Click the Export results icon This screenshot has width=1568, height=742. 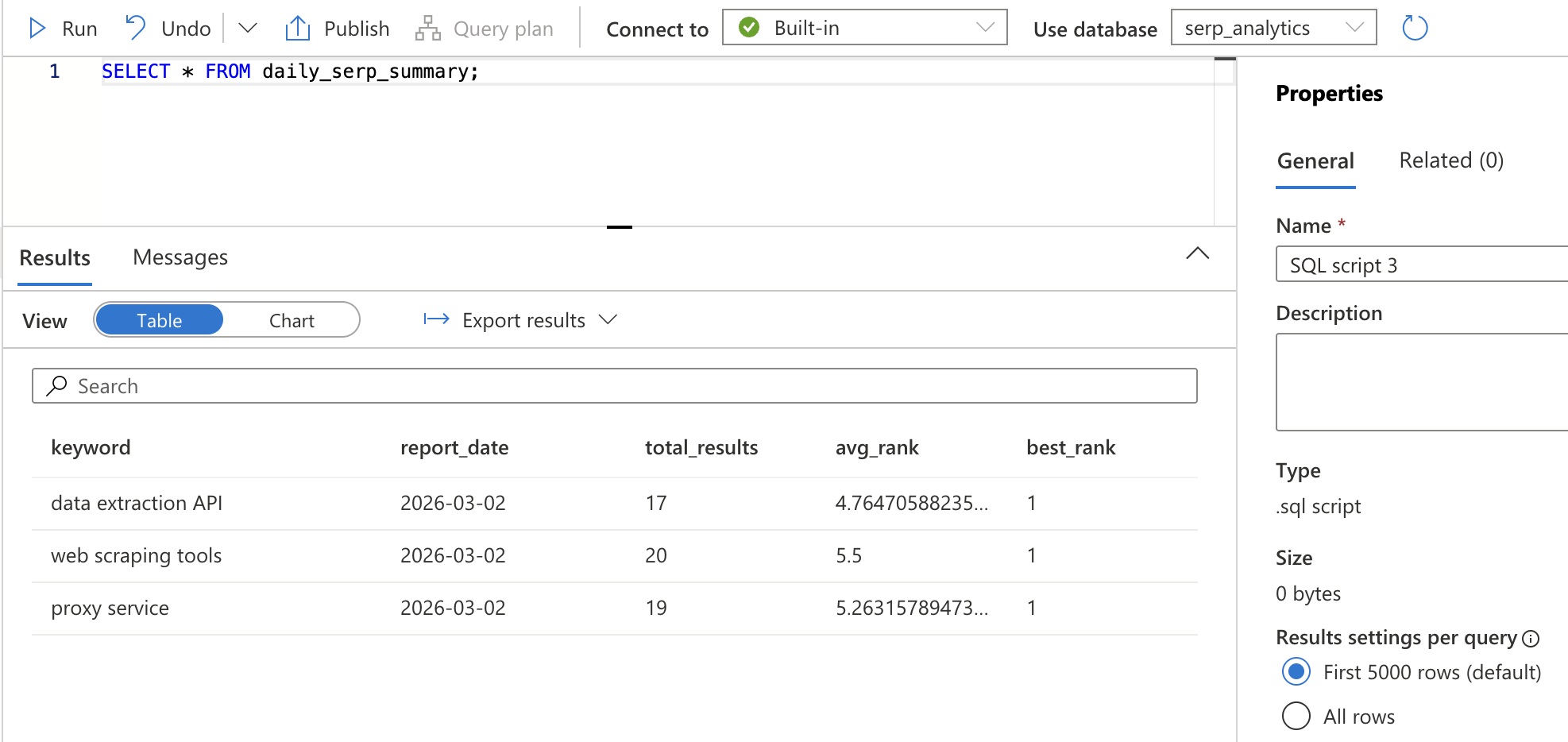[435, 319]
